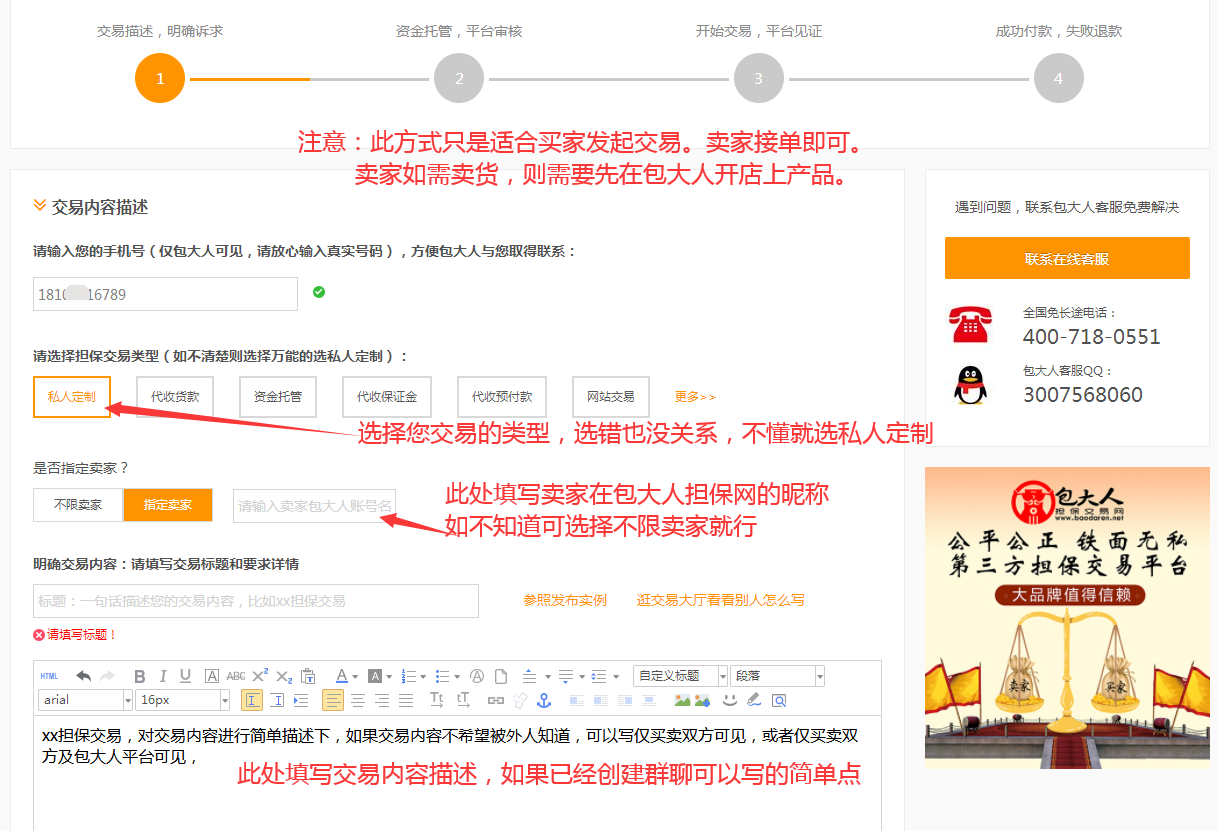Image resolution: width=1217 pixels, height=831 pixels.
Task: Select 私人定制 as the transaction type
Action: pyautogui.click(x=71, y=396)
